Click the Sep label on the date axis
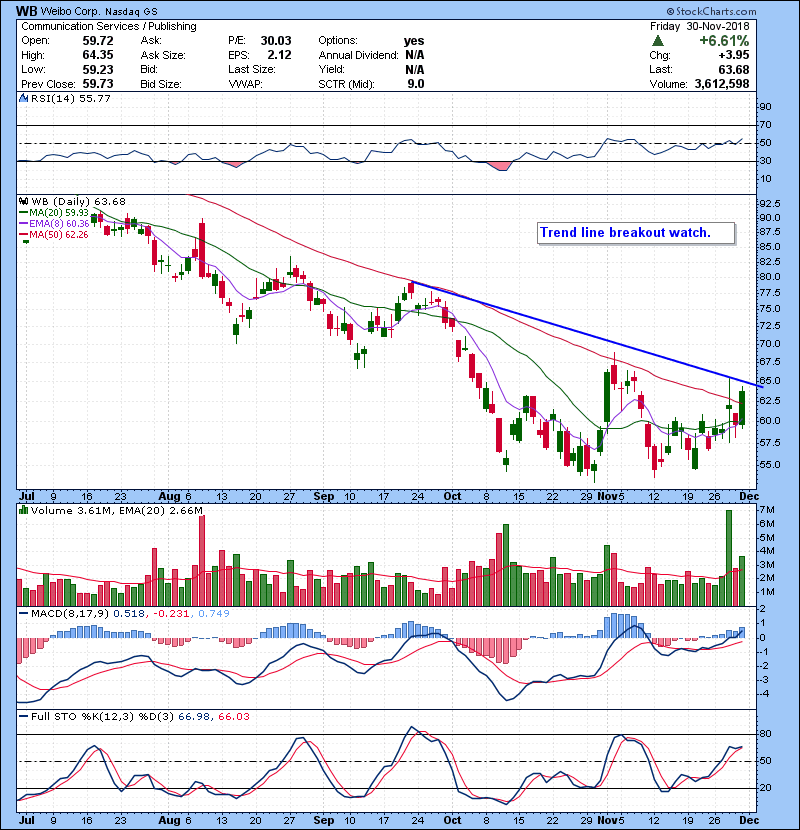Viewport: 800px width, 830px height. click(322, 495)
